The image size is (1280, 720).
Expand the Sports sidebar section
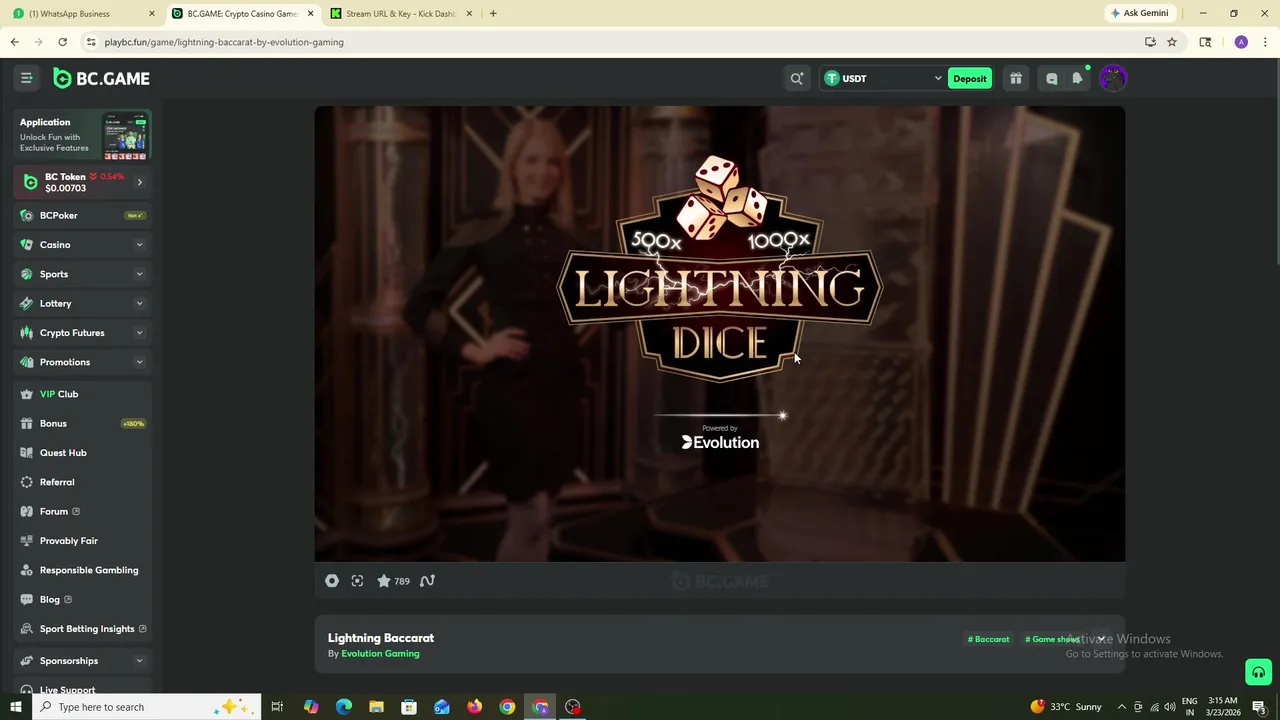click(139, 274)
